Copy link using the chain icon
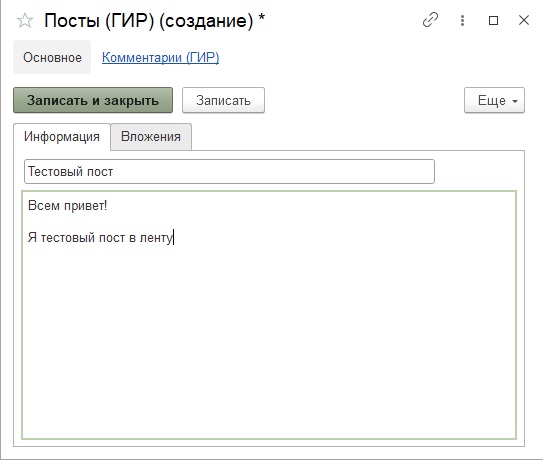Image resolution: width=543 pixels, height=460 pixels. click(x=430, y=20)
